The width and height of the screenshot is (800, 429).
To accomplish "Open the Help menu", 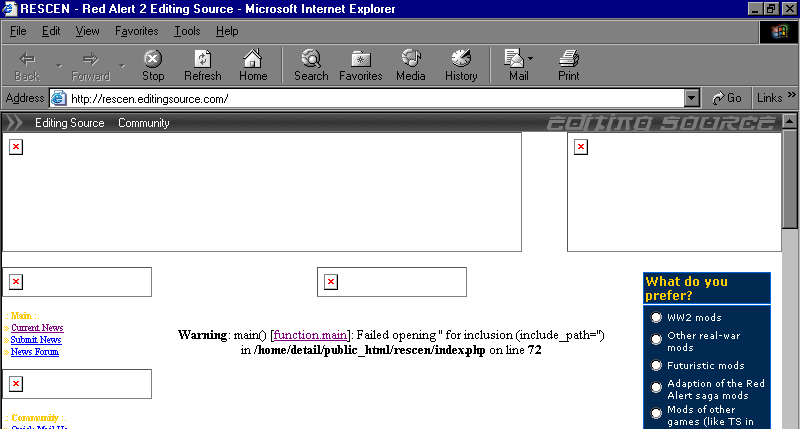I will pos(227,31).
